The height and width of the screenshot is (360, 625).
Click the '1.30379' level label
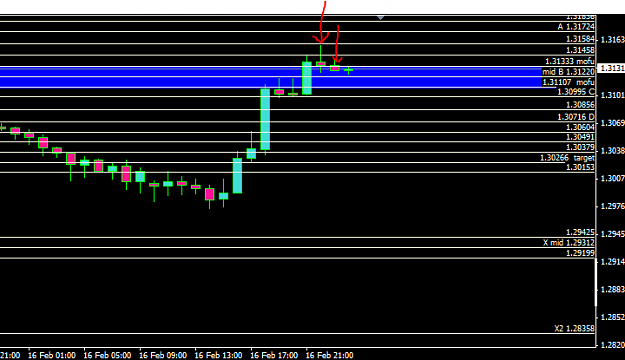(x=580, y=147)
